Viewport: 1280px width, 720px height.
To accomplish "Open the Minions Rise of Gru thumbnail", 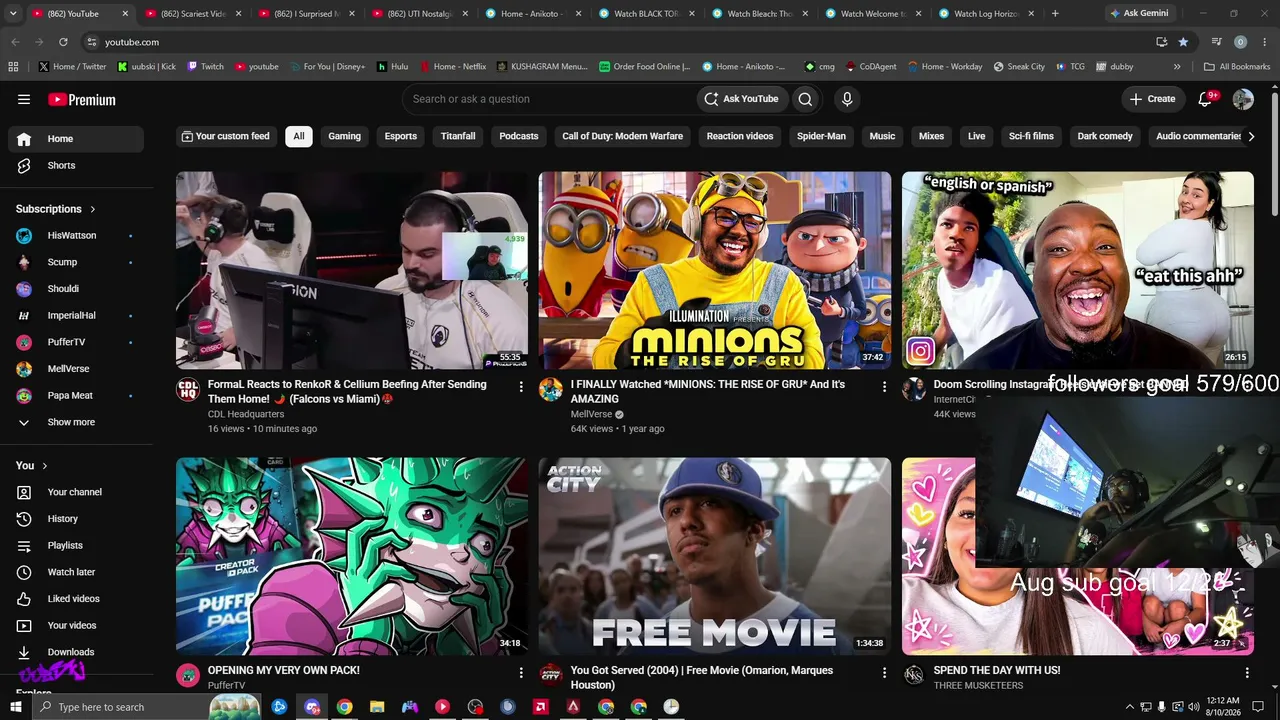I will (715, 271).
